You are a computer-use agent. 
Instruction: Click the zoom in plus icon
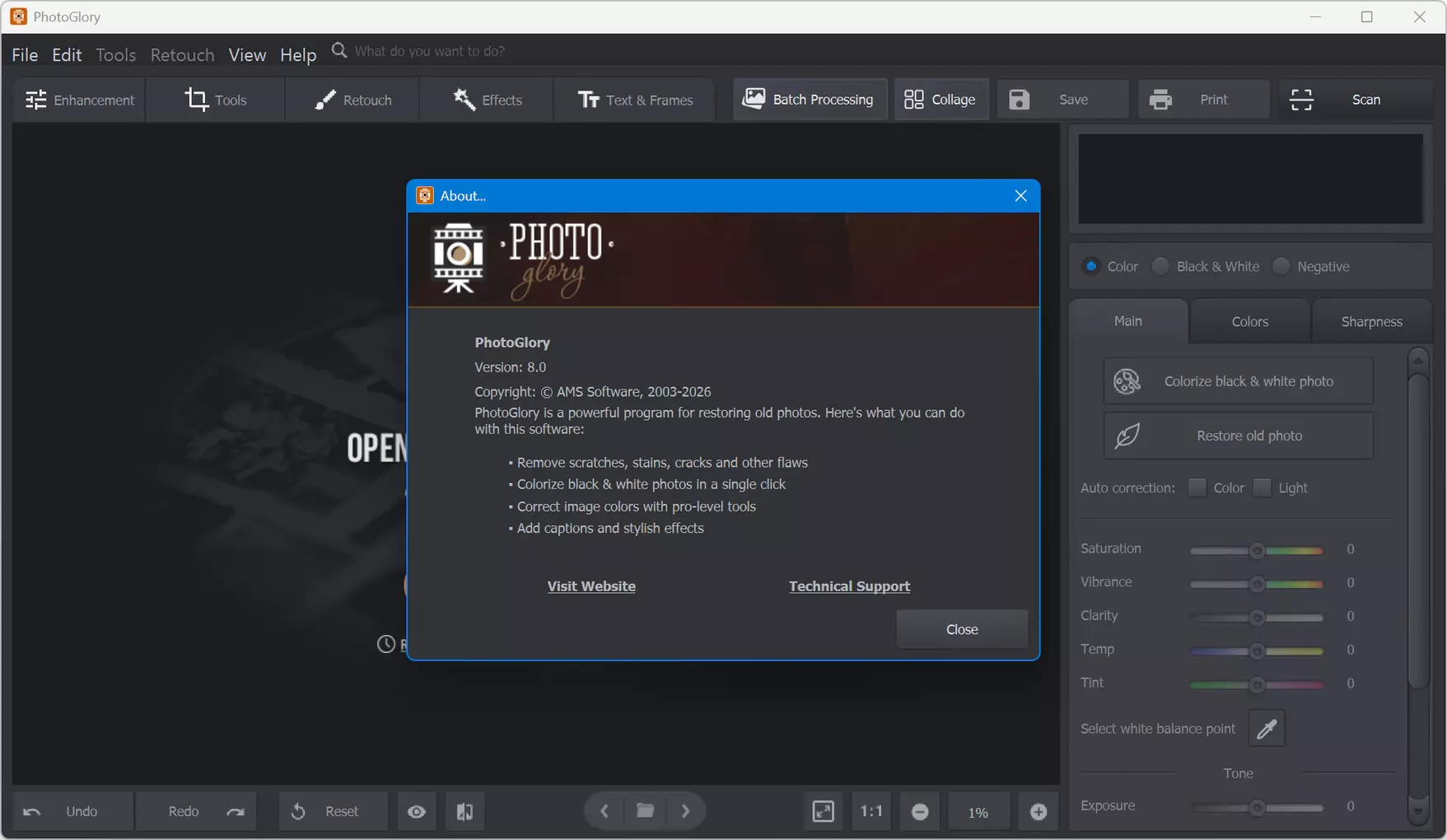(1039, 811)
